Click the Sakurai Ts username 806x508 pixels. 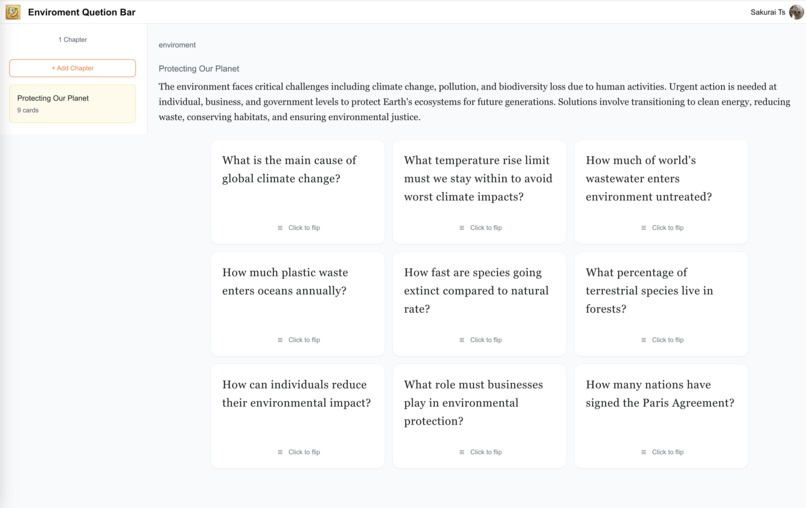coord(767,12)
